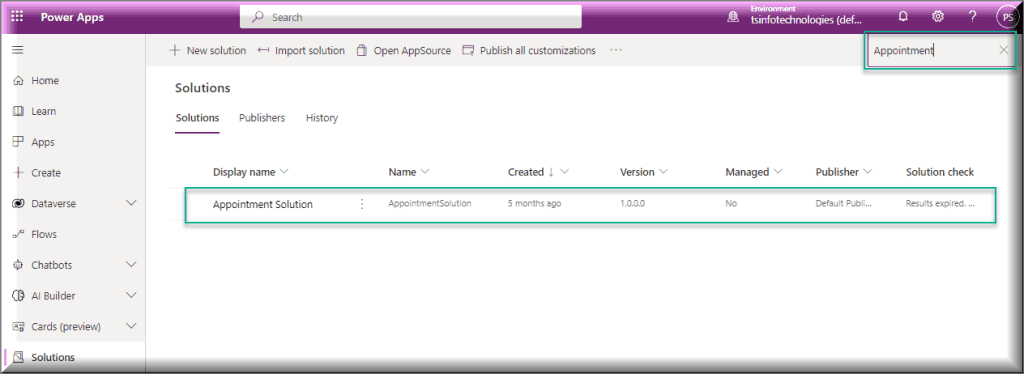The image size is (1024, 374).
Task: Click the Import solution button
Action: click(301, 50)
